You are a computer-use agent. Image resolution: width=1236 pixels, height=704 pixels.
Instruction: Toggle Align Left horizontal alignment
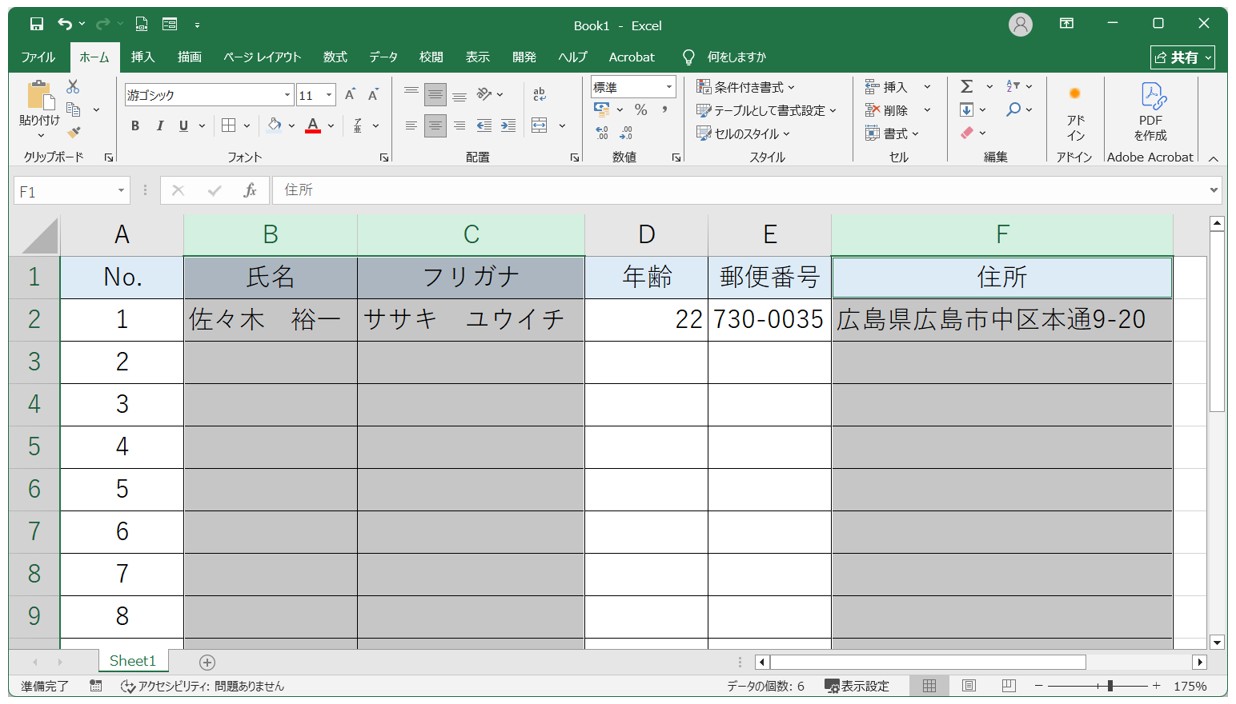click(x=411, y=125)
